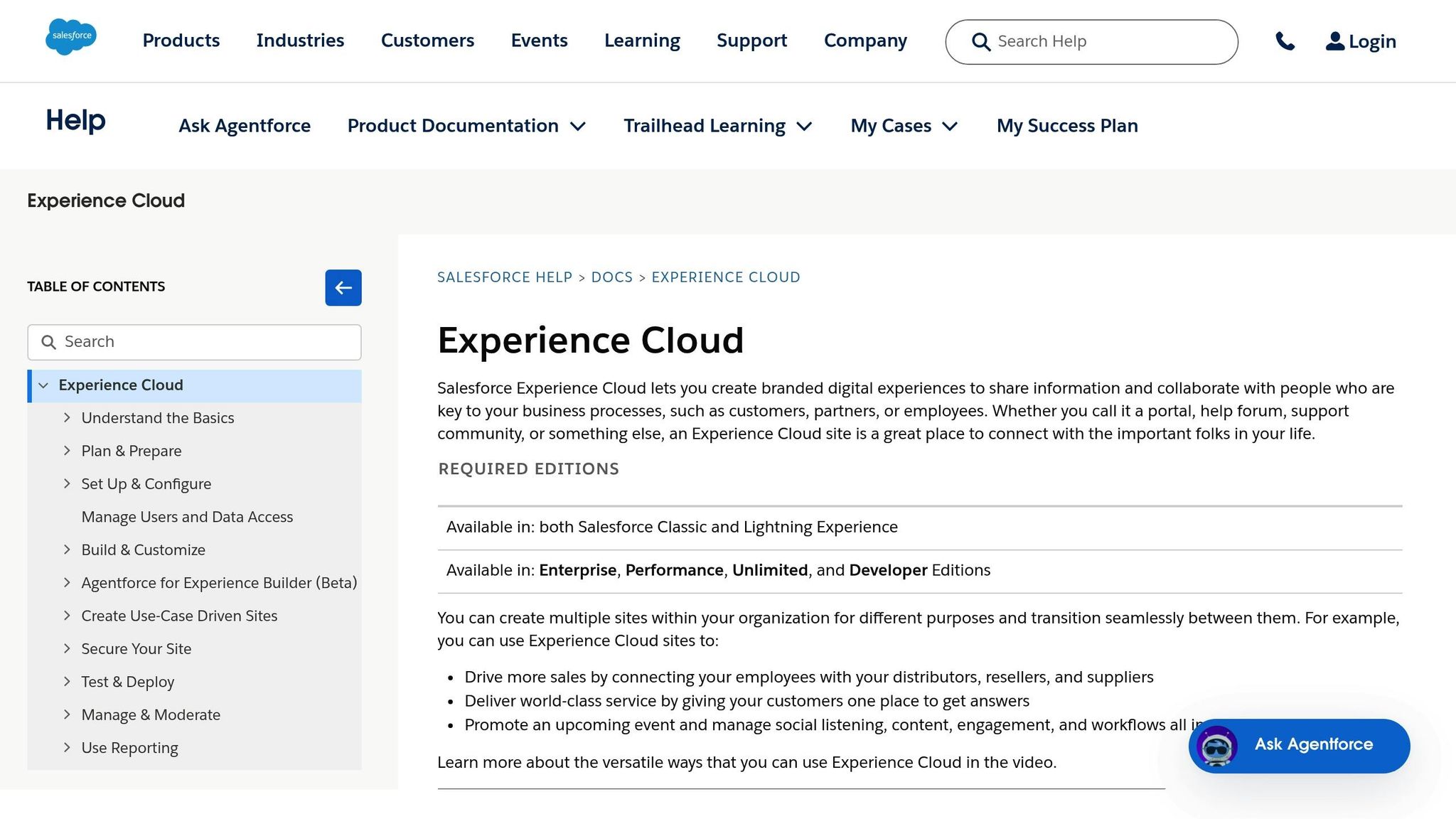The width and height of the screenshot is (1456, 819).
Task: Open the Support menu
Action: coord(751,41)
